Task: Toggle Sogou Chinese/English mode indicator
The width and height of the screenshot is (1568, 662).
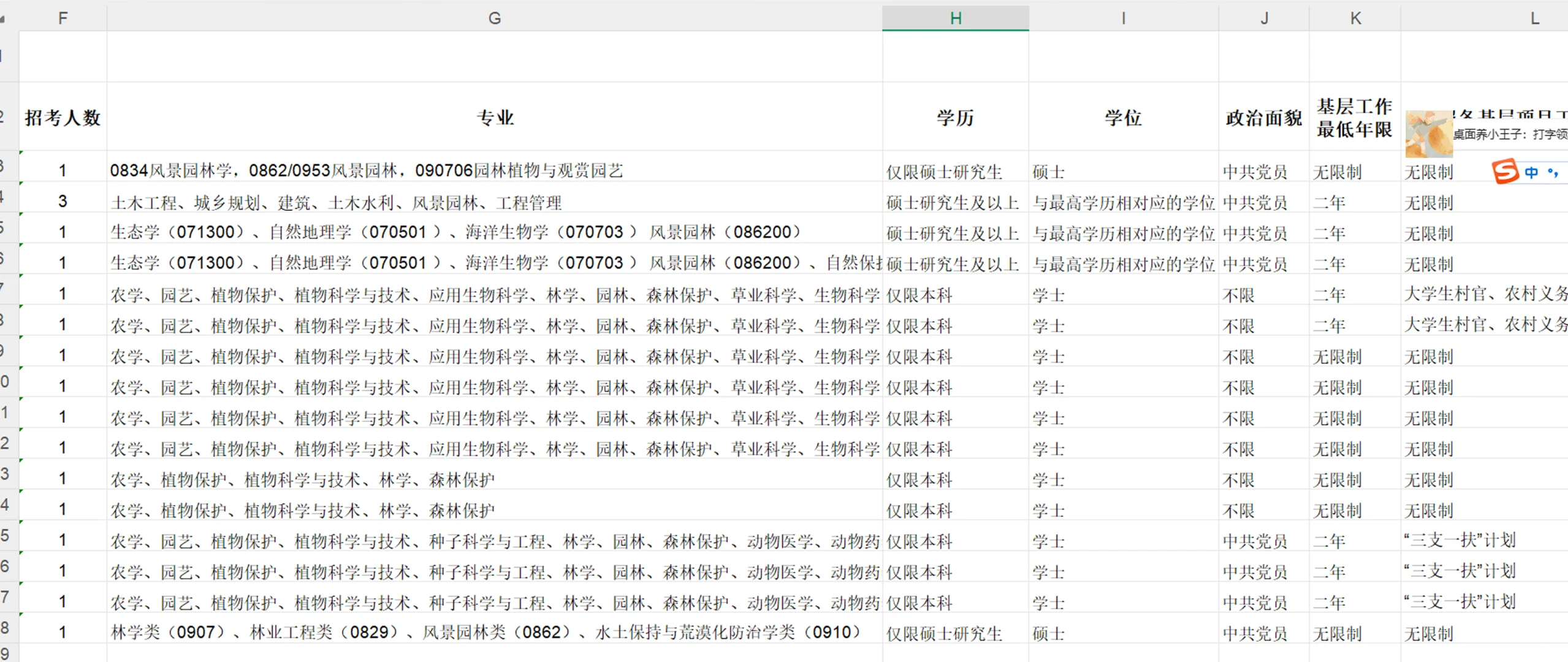Action: tap(1532, 172)
